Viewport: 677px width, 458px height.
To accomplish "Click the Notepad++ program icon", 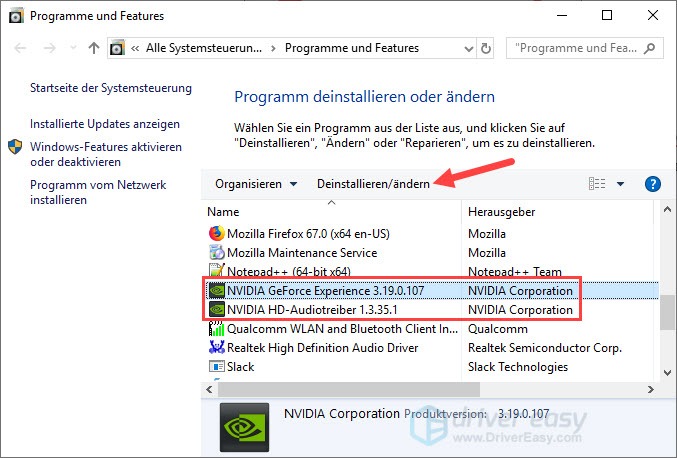I will [x=216, y=271].
